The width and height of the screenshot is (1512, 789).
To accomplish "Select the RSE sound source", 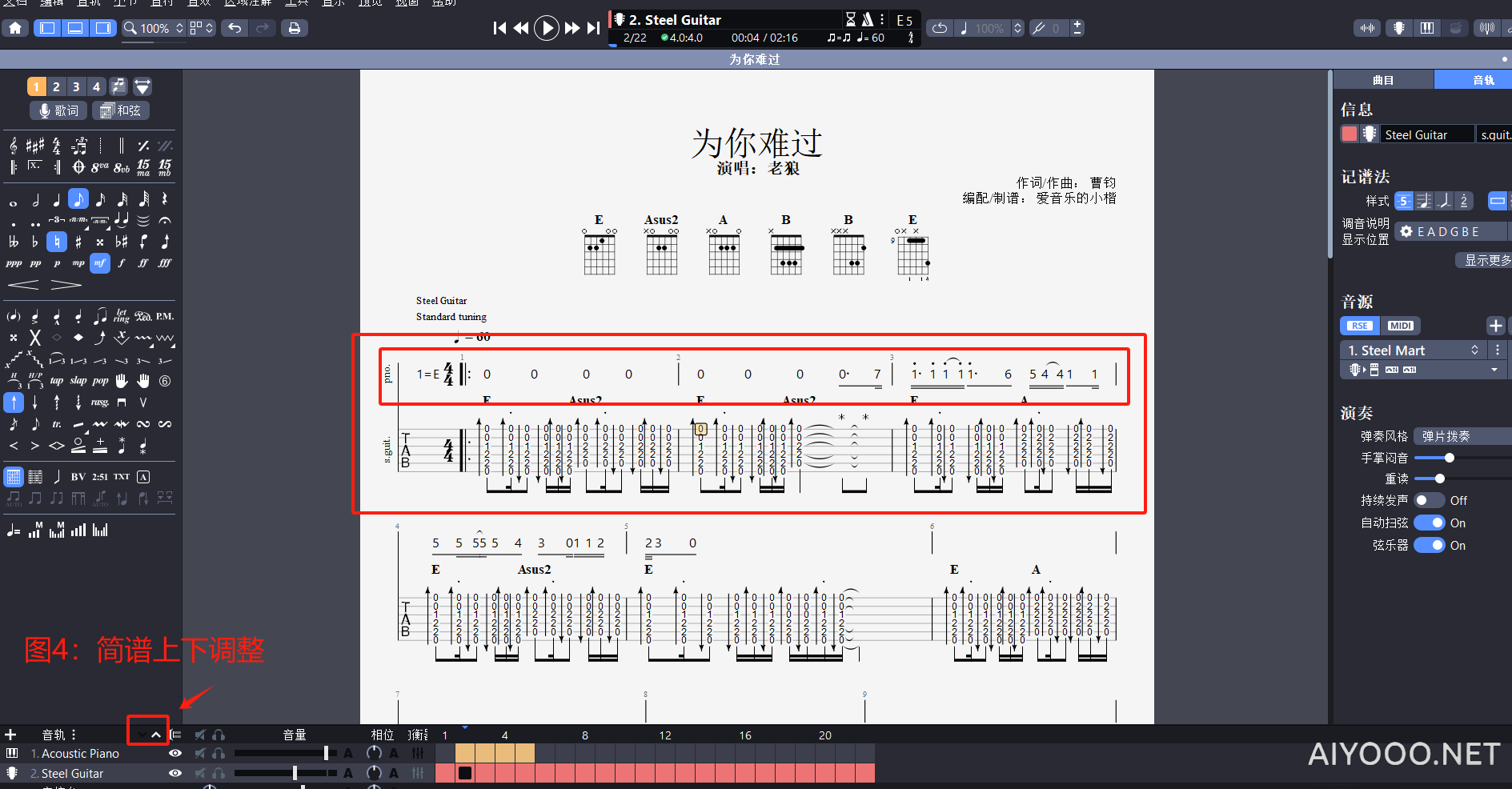I will pos(1360,326).
